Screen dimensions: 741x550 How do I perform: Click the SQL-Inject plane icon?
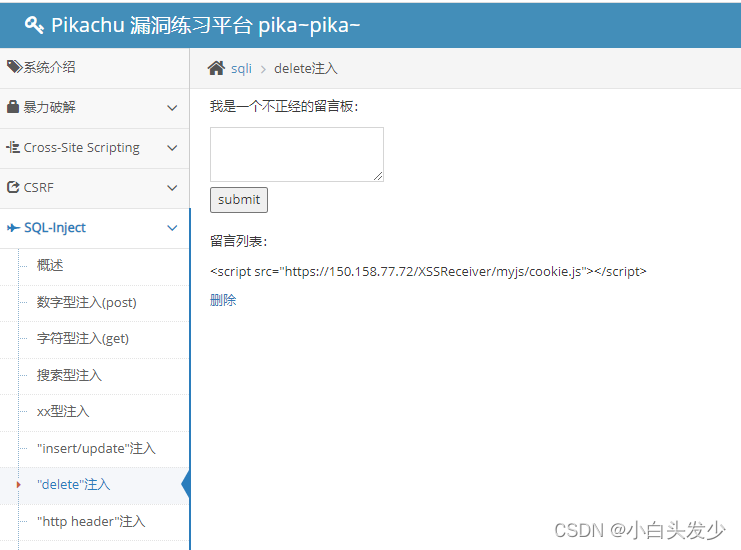click(13, 228)
